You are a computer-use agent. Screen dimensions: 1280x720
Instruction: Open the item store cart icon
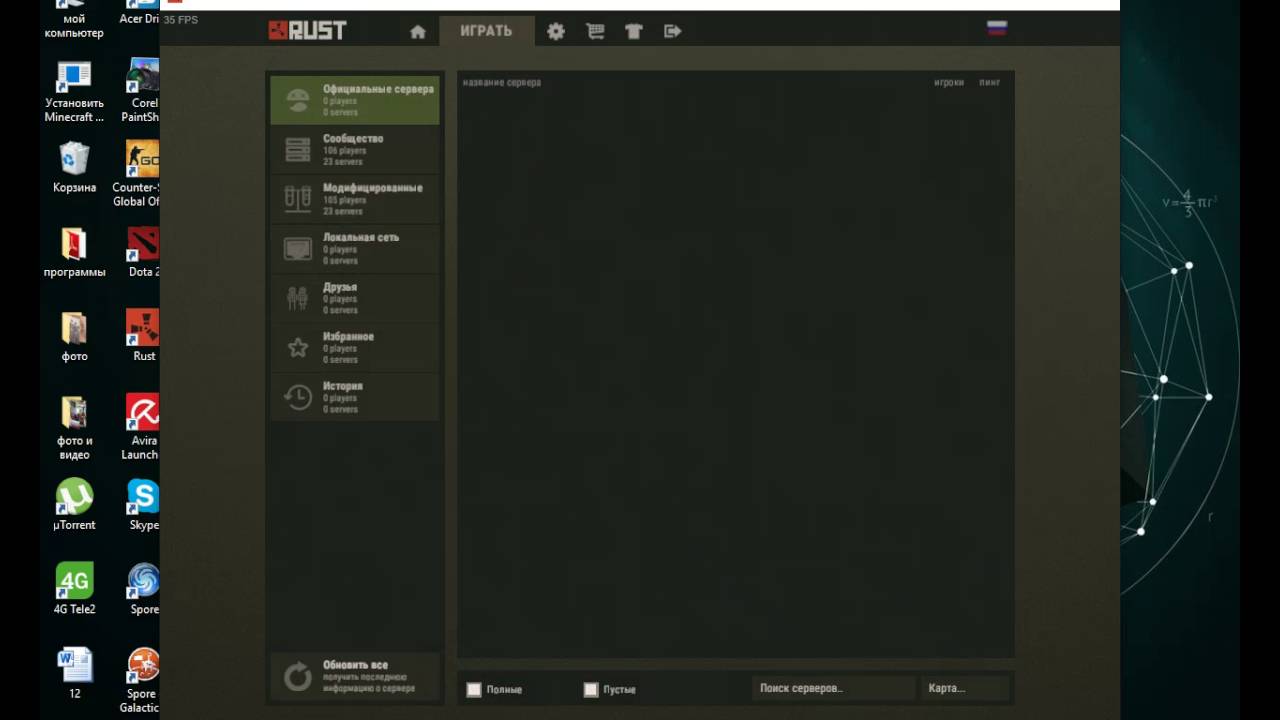(595, 31)
